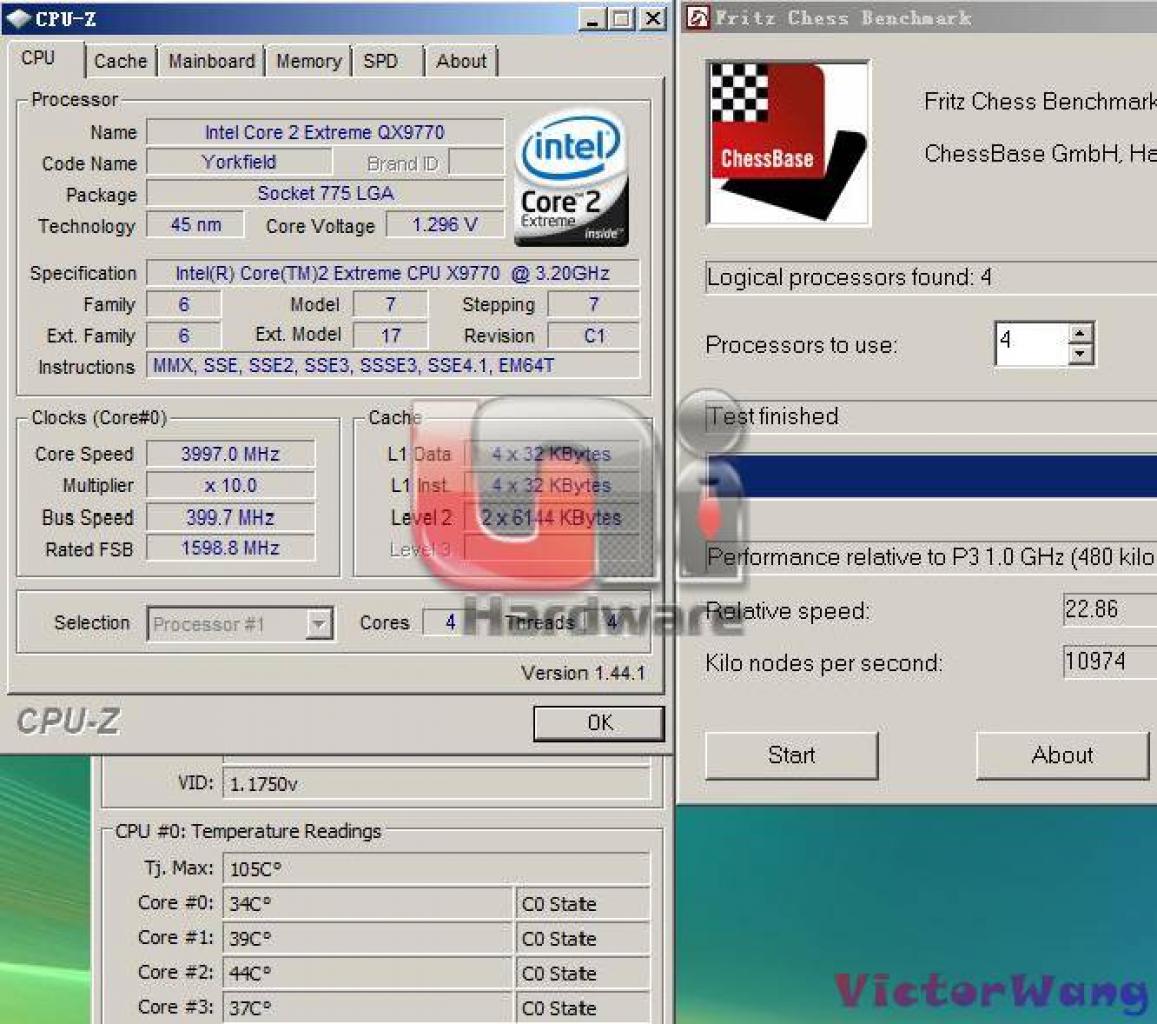Click the Core Voltage value '1.296 V'
Screen dimensions: 1157x1024
pyautogui.click(x=445, y=224)
